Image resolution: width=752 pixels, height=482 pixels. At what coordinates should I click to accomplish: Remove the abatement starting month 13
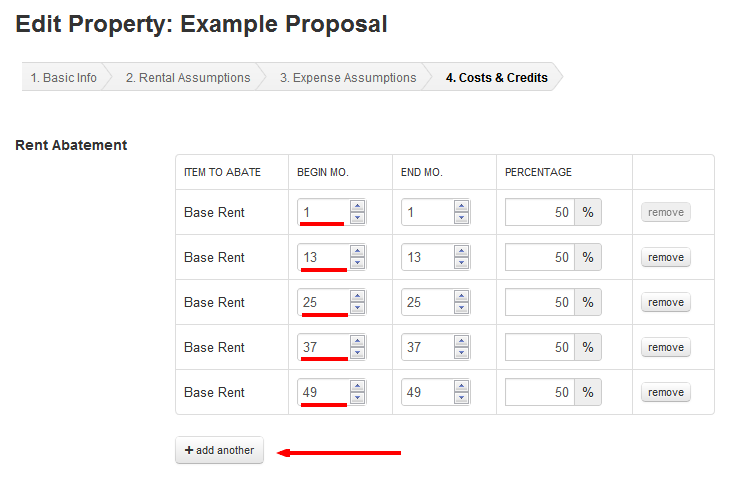pos(665,257)
